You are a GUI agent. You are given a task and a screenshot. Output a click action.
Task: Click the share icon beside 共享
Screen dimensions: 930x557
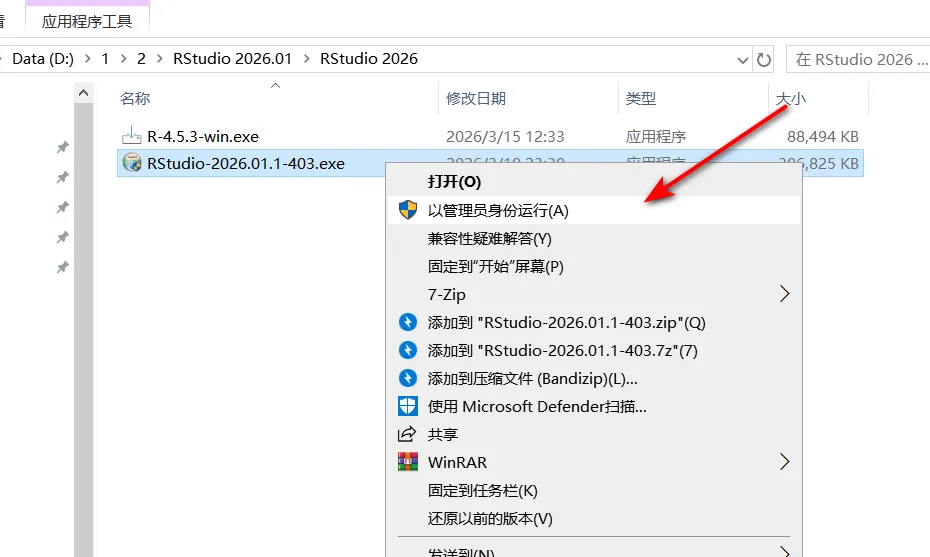pos(407,434)
